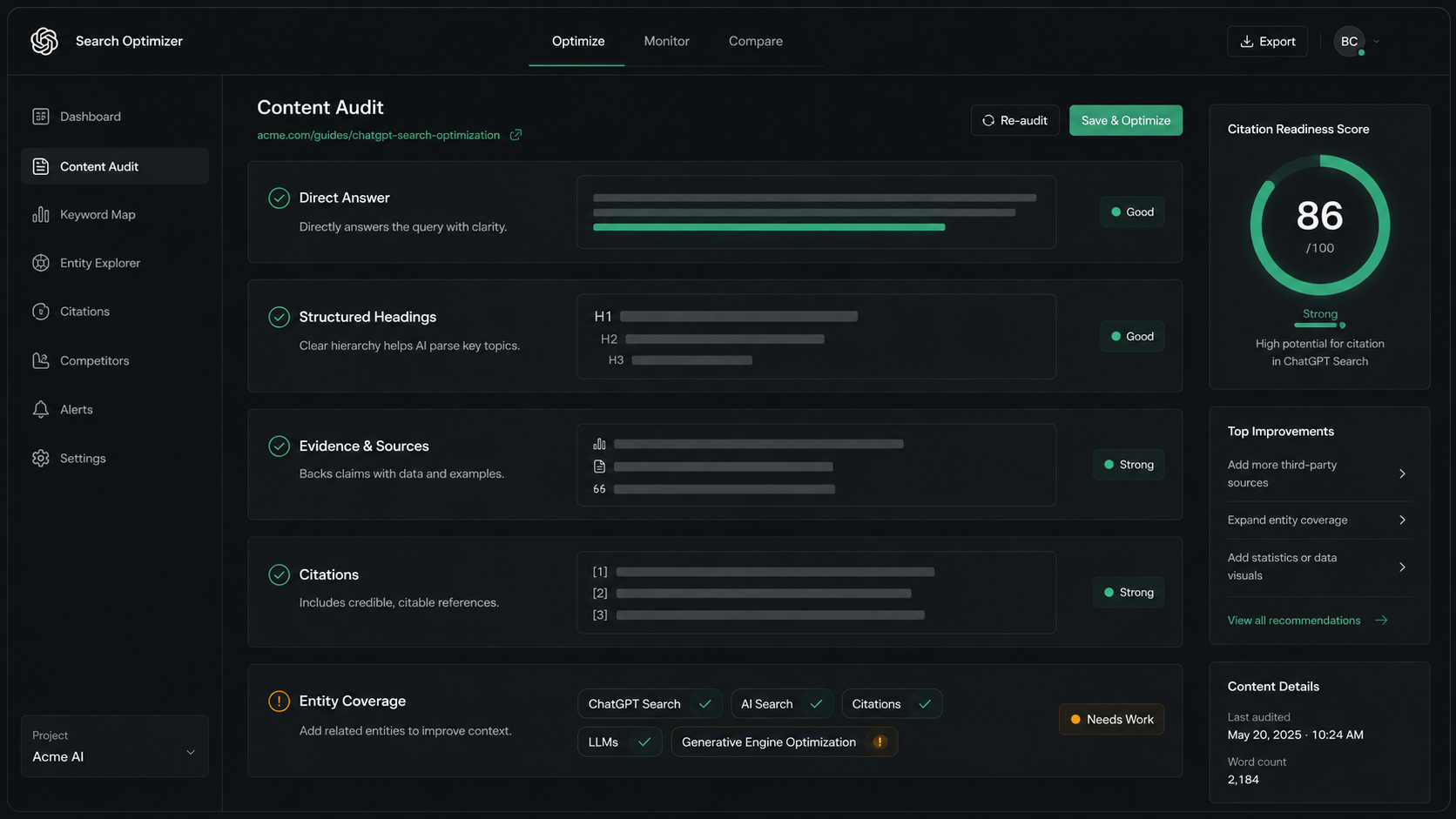The height and width of the screenshot is (819, 1456).
Task: Click the warning icon on Generative Engine Optimization
Action: click(880, 742)
